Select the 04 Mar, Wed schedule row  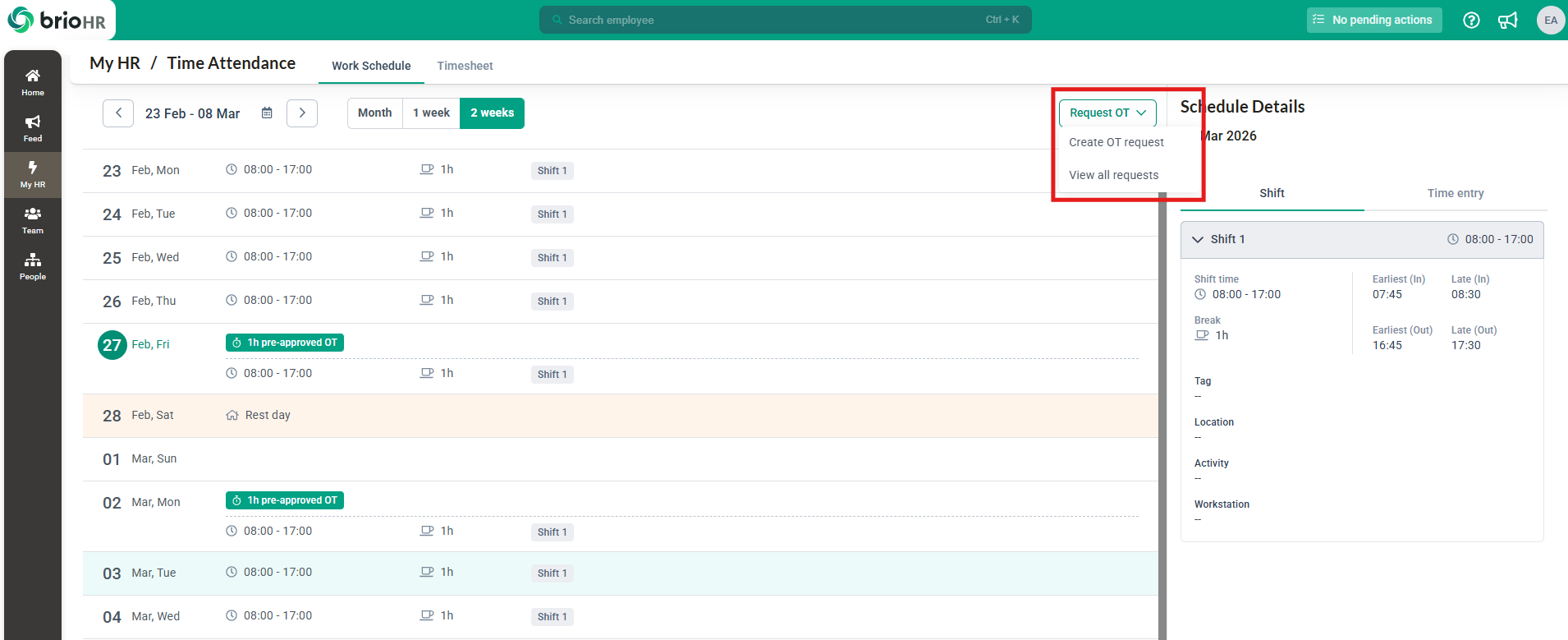[x=621, y=617]
